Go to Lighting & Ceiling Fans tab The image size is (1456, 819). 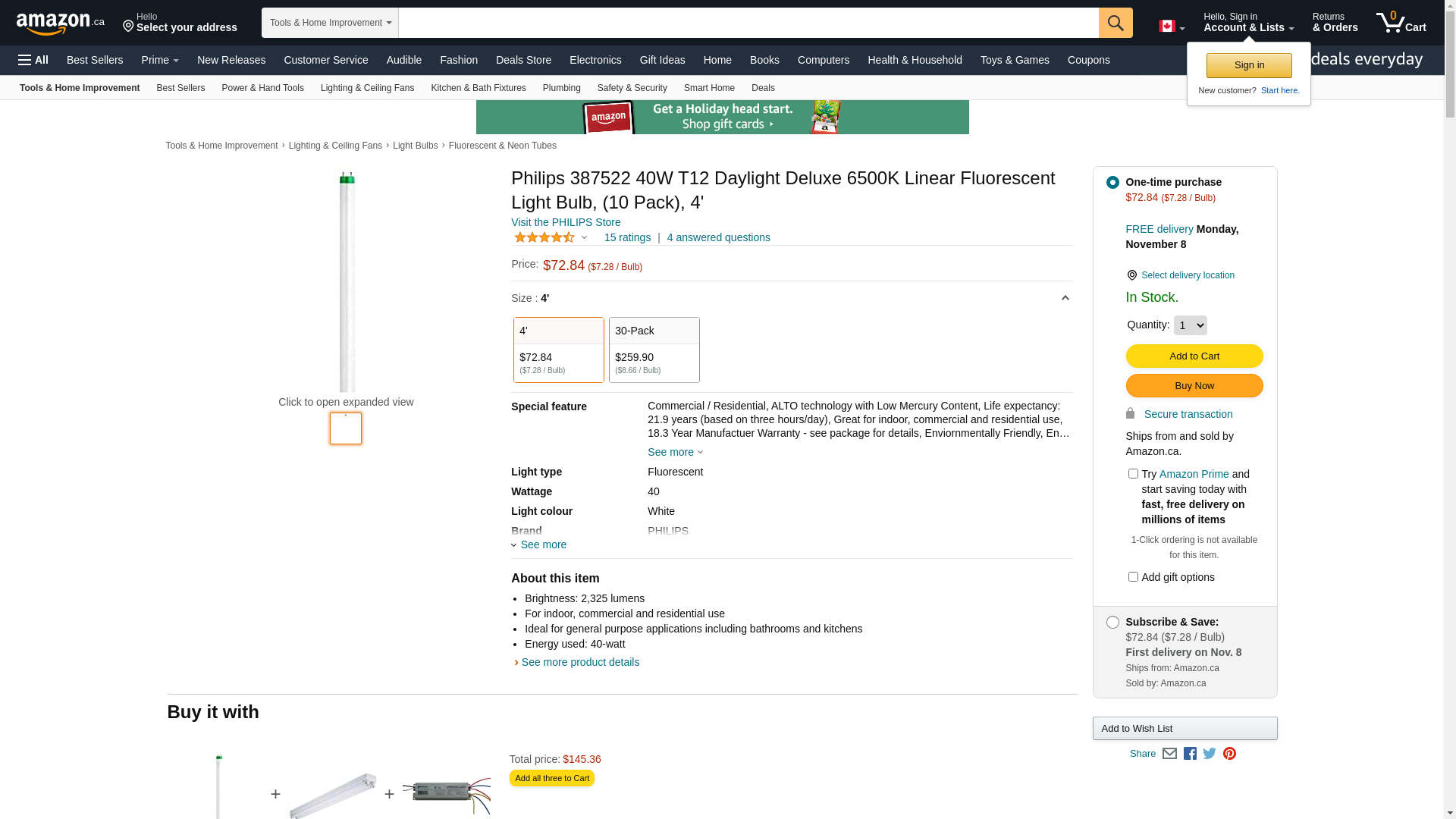click(x=367, y=88)
